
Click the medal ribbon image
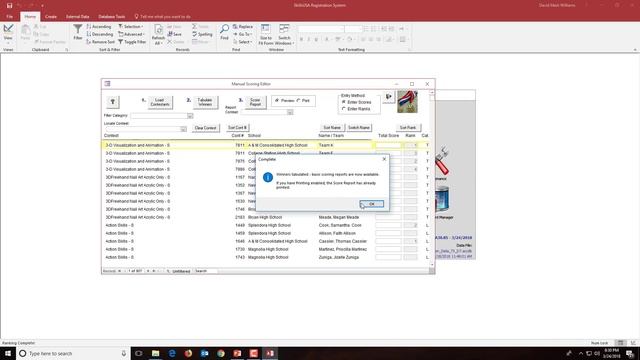tap(407, 102)
